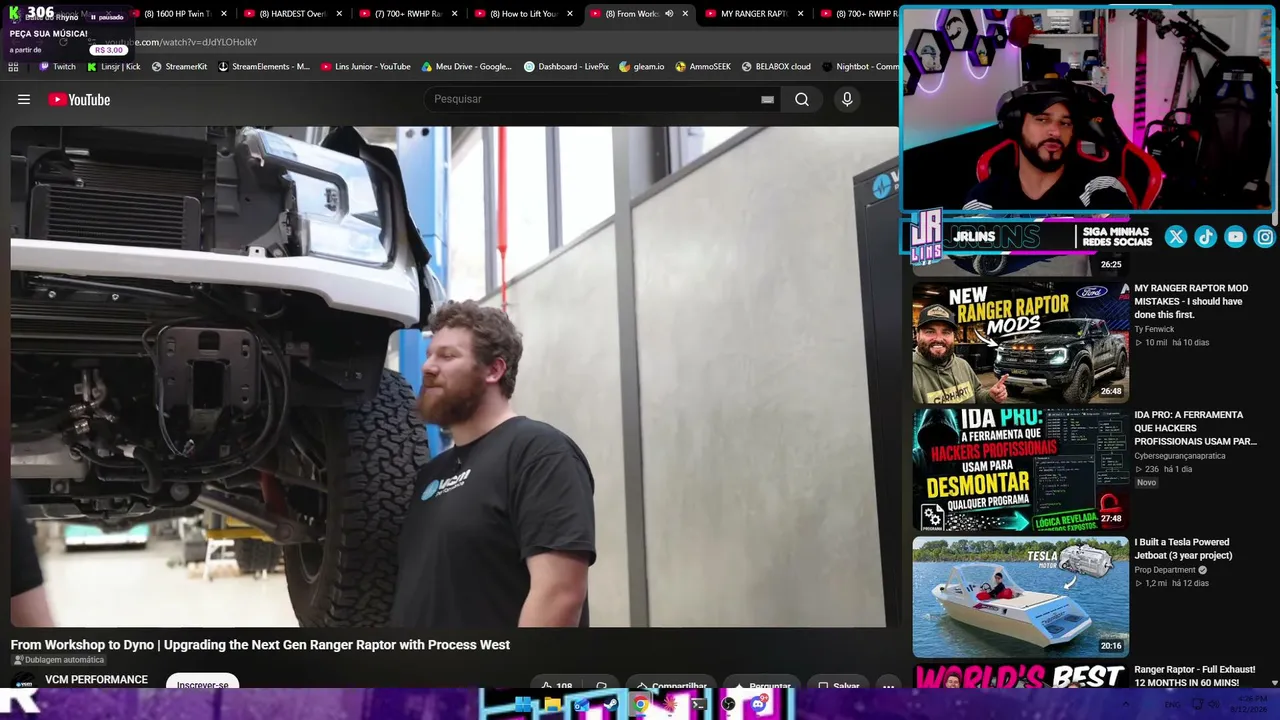Click the Ranger Raptor Full Exhaust title
This screenshot has width=1280, height=720.
[x=1194, y=676]
